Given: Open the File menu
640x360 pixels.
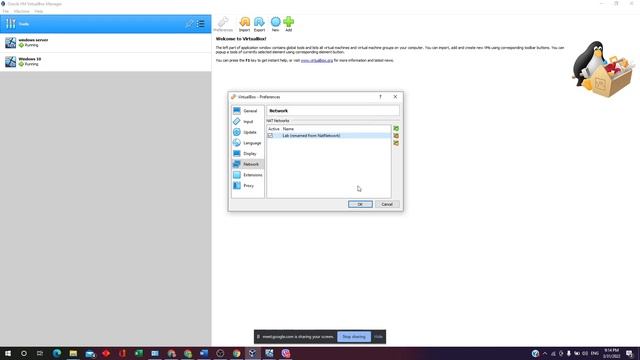Looking at the screenshot, I should click(x=6, y=11).
